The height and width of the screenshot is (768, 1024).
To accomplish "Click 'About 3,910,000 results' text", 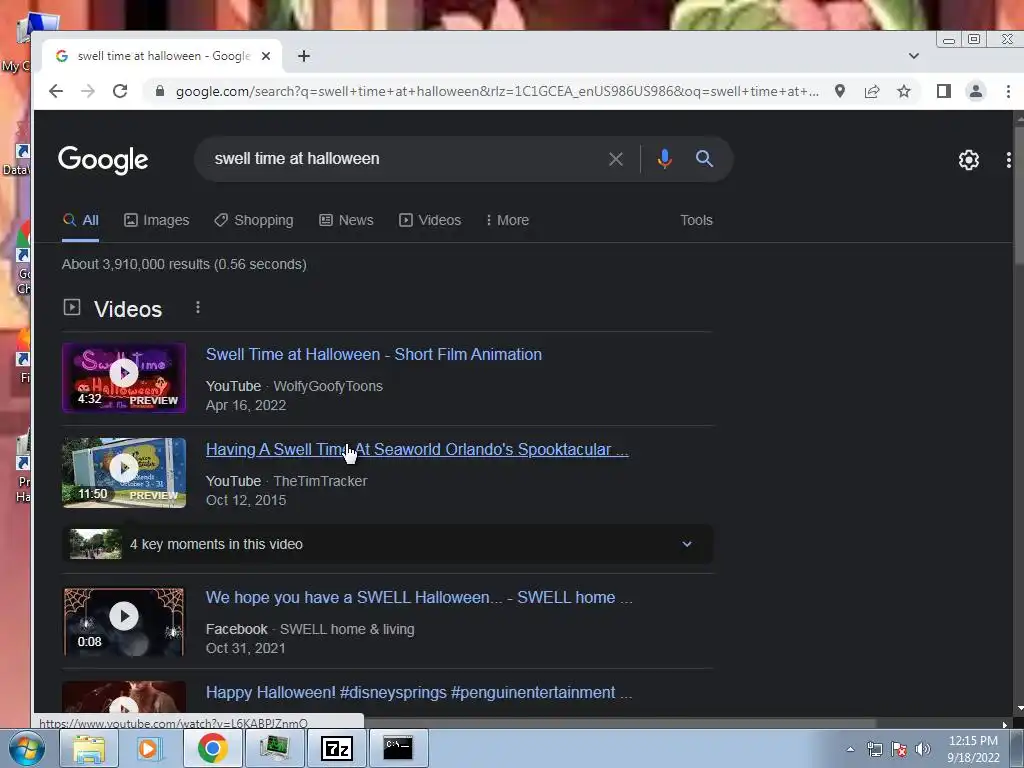I will (x=136, y=264).
